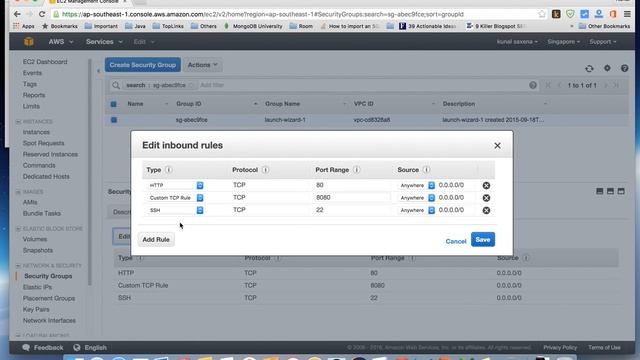Open Volumes in sidebar
This screenshot has height=360, width=640.
pyautogui.click(x=35, y=239)
